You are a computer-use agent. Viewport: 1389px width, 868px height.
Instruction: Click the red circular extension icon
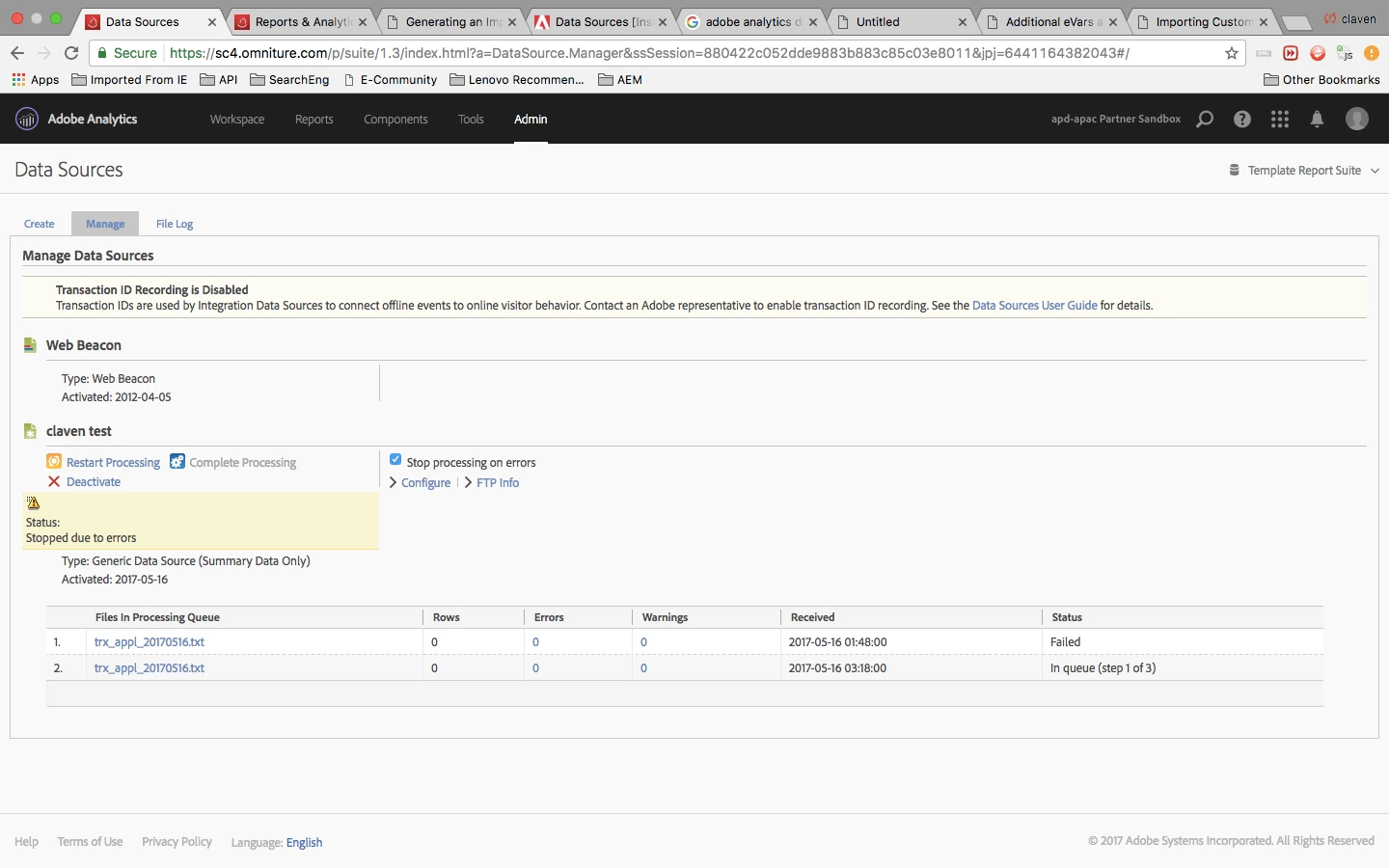click(x=1318, y=53)
